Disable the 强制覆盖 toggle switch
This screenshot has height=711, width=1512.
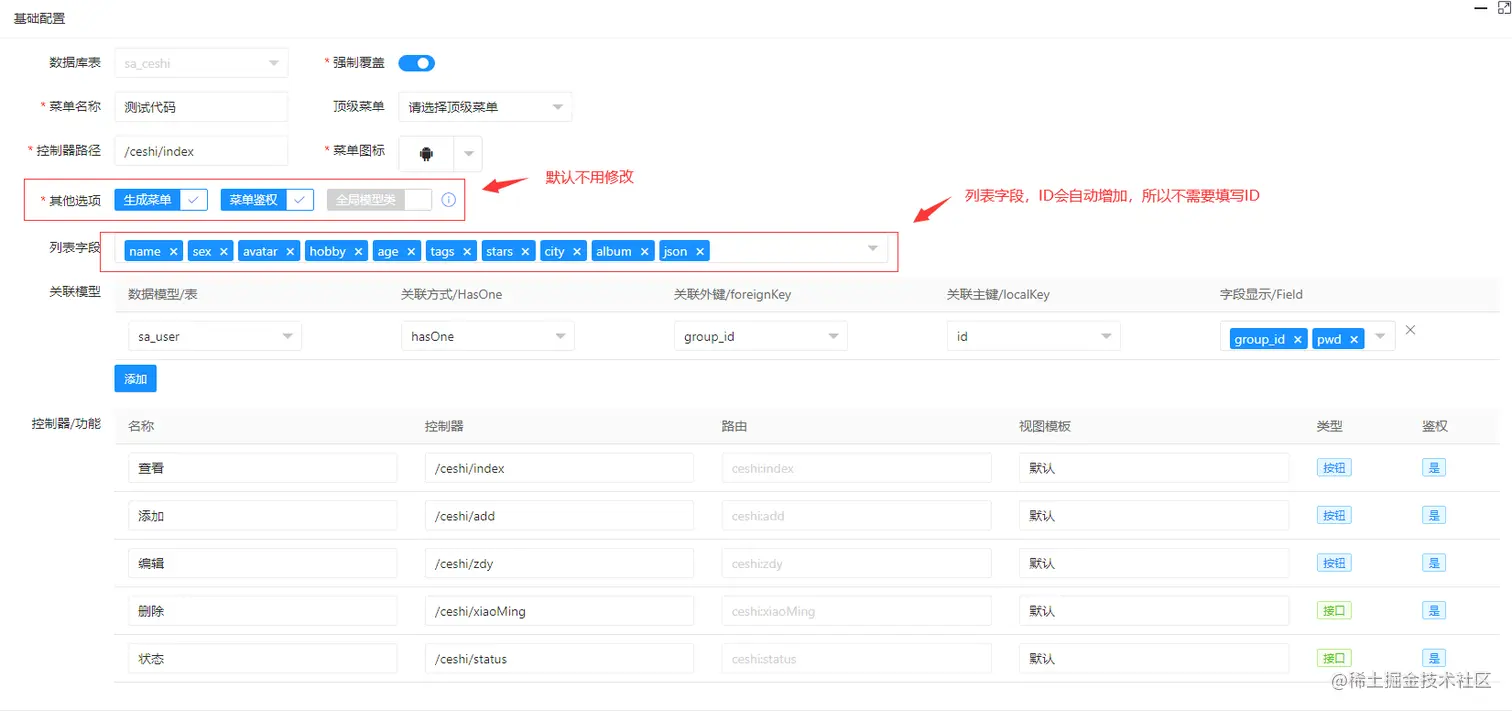[x=416, y=62]
